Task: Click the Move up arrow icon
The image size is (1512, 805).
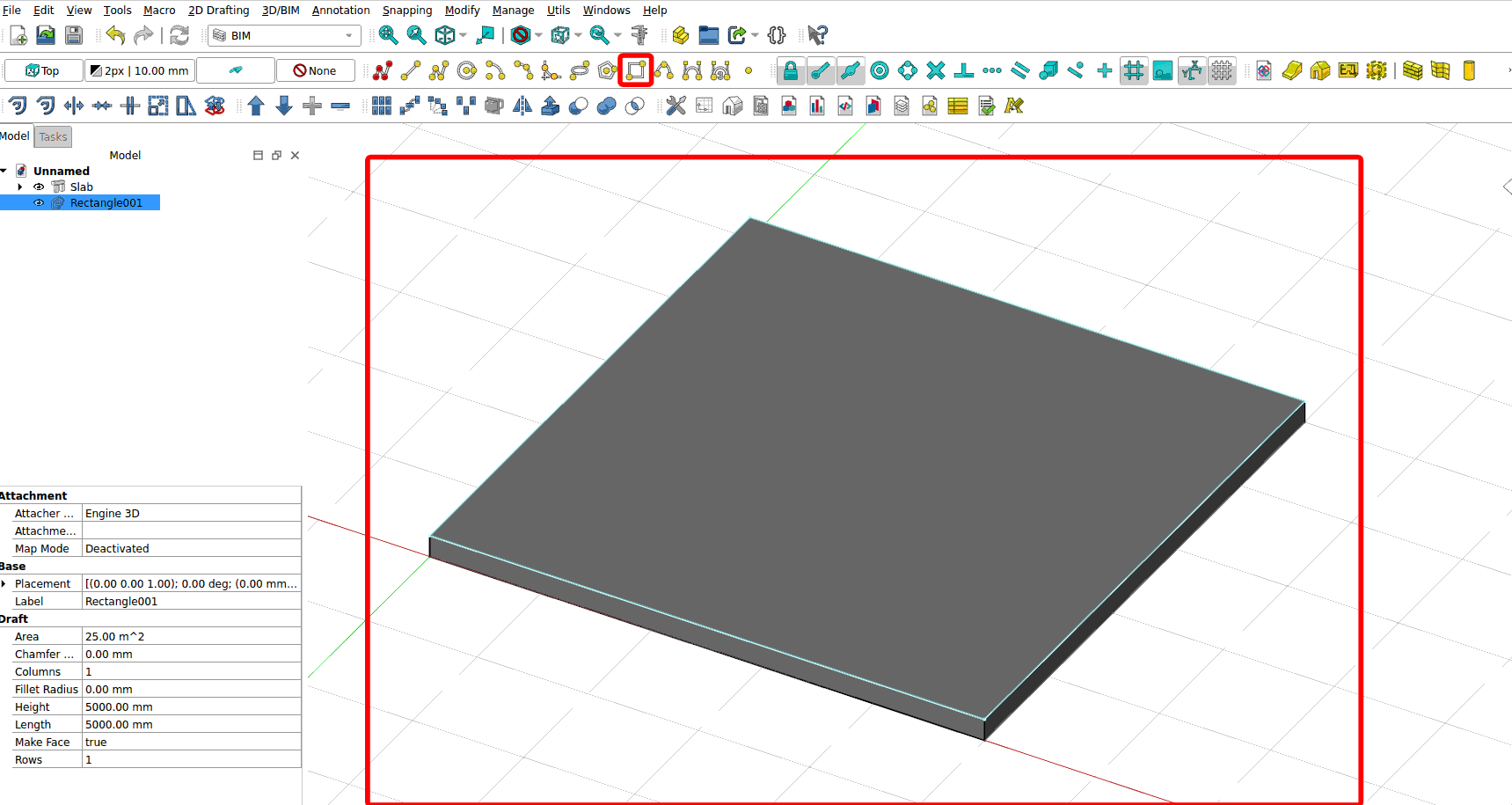Action: [256, 106]
